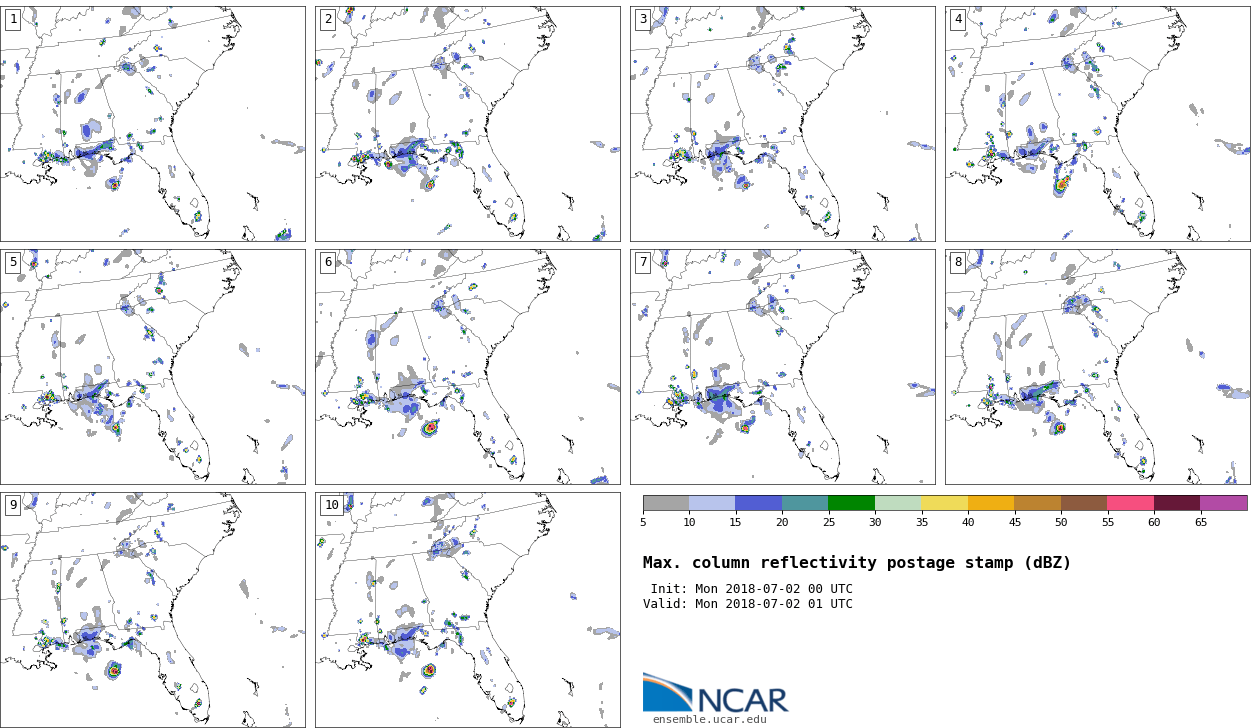1260x728 pixels.
Task: Pick the yellow 35–40 dBZ color swatch
Action: pos(944,503)
